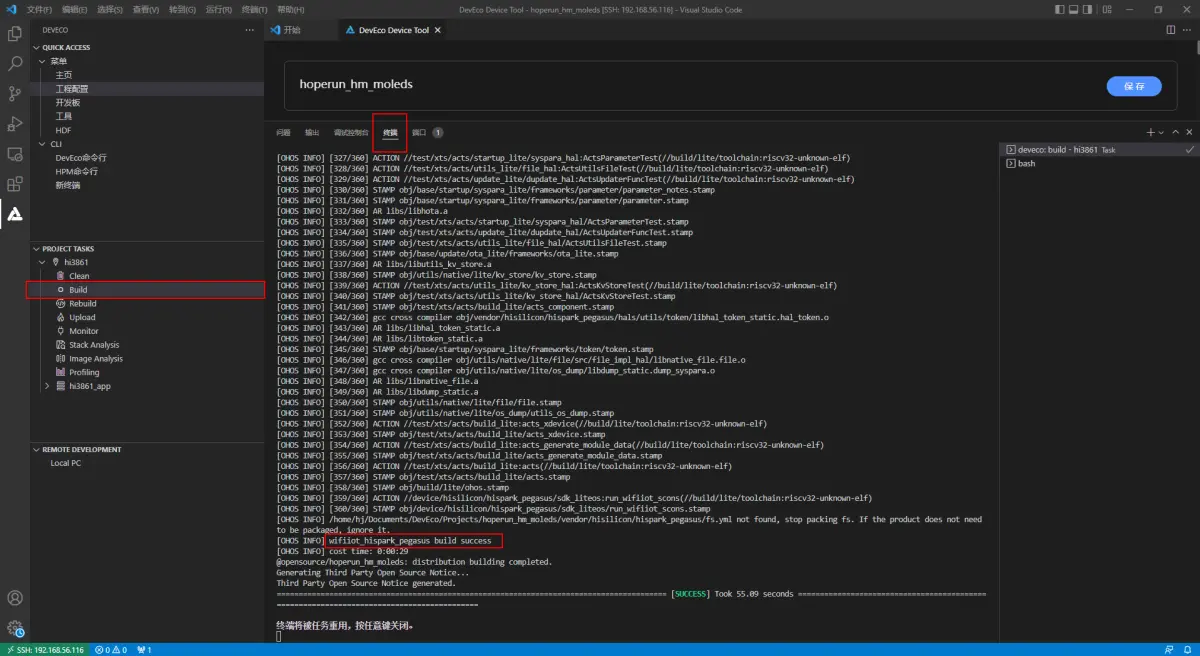
Task: Switch to the 端口 panel tab
Action: [x=419, y=132]
